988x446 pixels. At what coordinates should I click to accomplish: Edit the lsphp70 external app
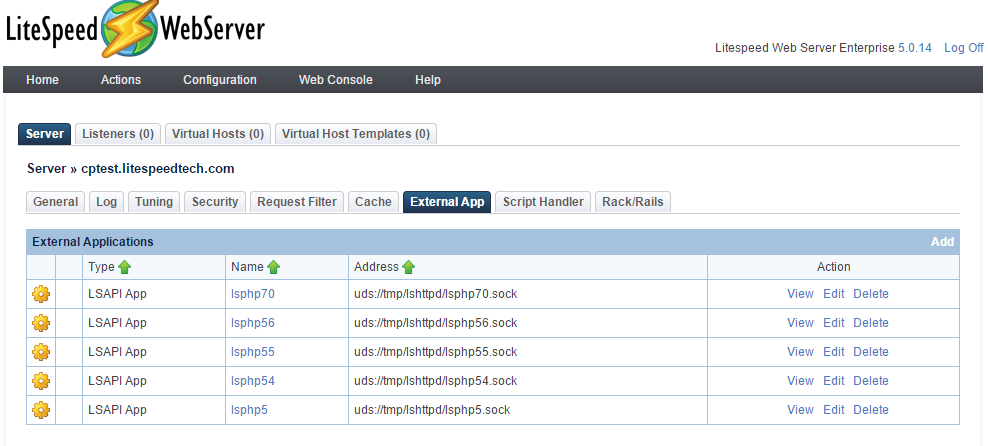(x=834, y=294)
